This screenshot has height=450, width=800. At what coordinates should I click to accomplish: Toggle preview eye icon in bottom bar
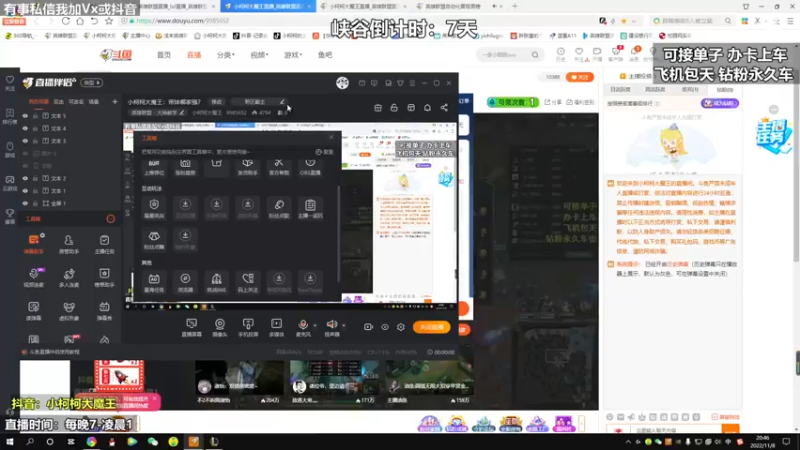[385, 327]
